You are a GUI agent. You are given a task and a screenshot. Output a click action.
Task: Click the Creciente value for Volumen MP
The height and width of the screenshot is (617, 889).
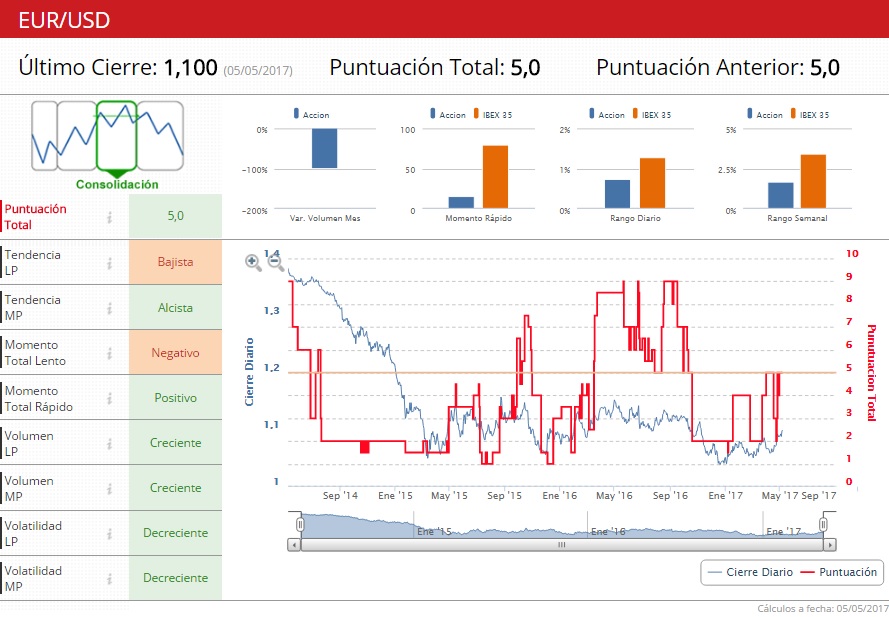tap(175, 488)
